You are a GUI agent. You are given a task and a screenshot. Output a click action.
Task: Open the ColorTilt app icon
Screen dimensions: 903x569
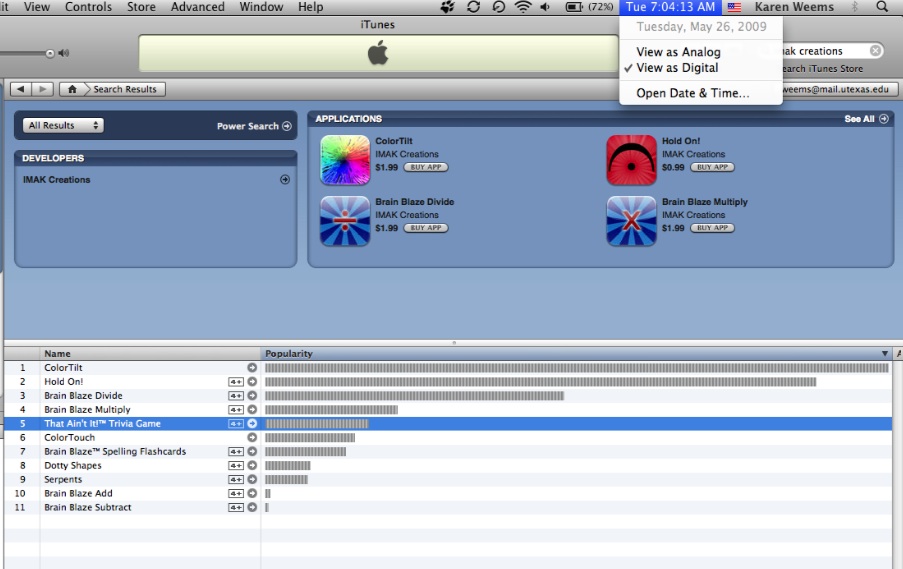pyautogui.click(x=345, y=160)
